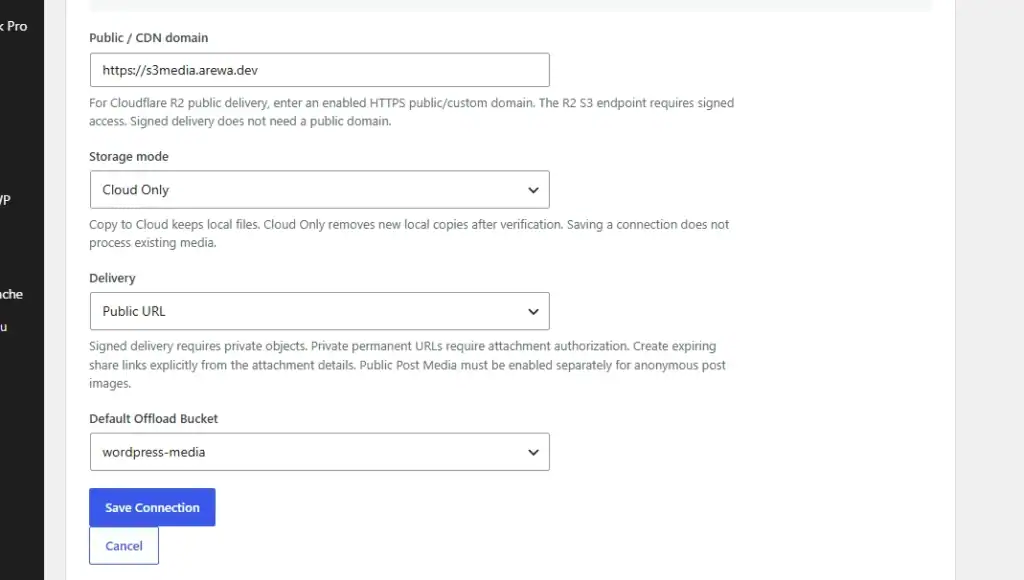
Task: Click the Default Offload Bucket label
Action: click(153, 419)
